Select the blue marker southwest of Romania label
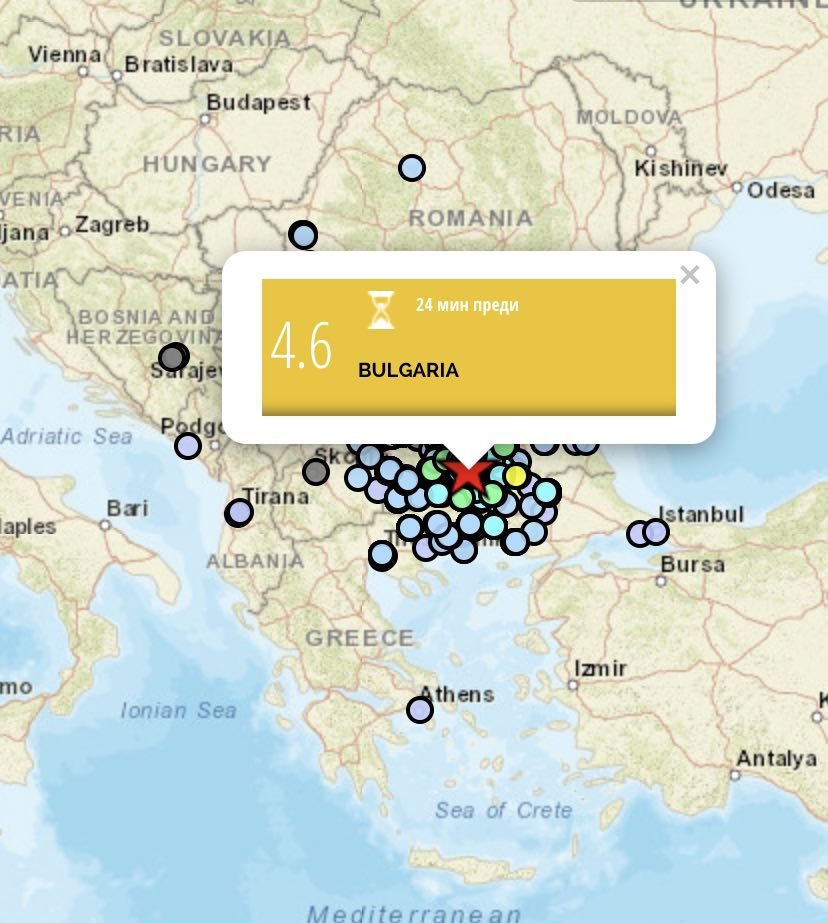The width and height of the screenshot is (828, 923). point(303,236)
